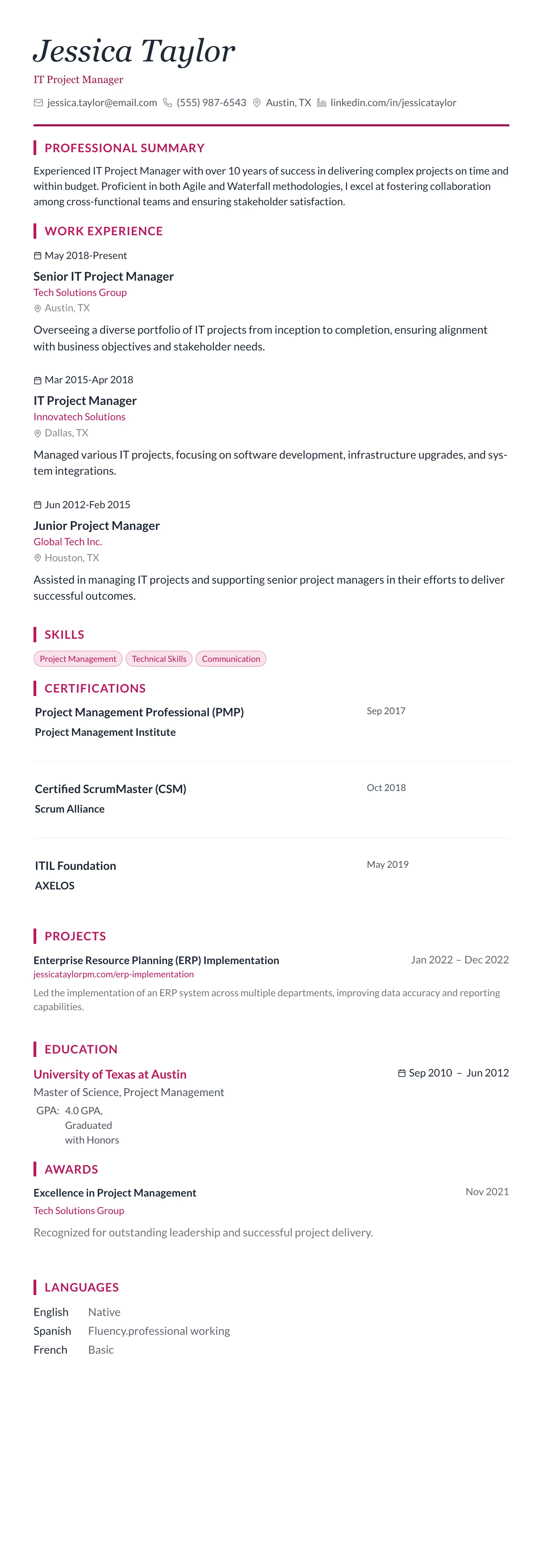This screenshot has width=554, height=1568.
Task: Click the location pin icon beside Houston, TX
Action: pos(38,558)
